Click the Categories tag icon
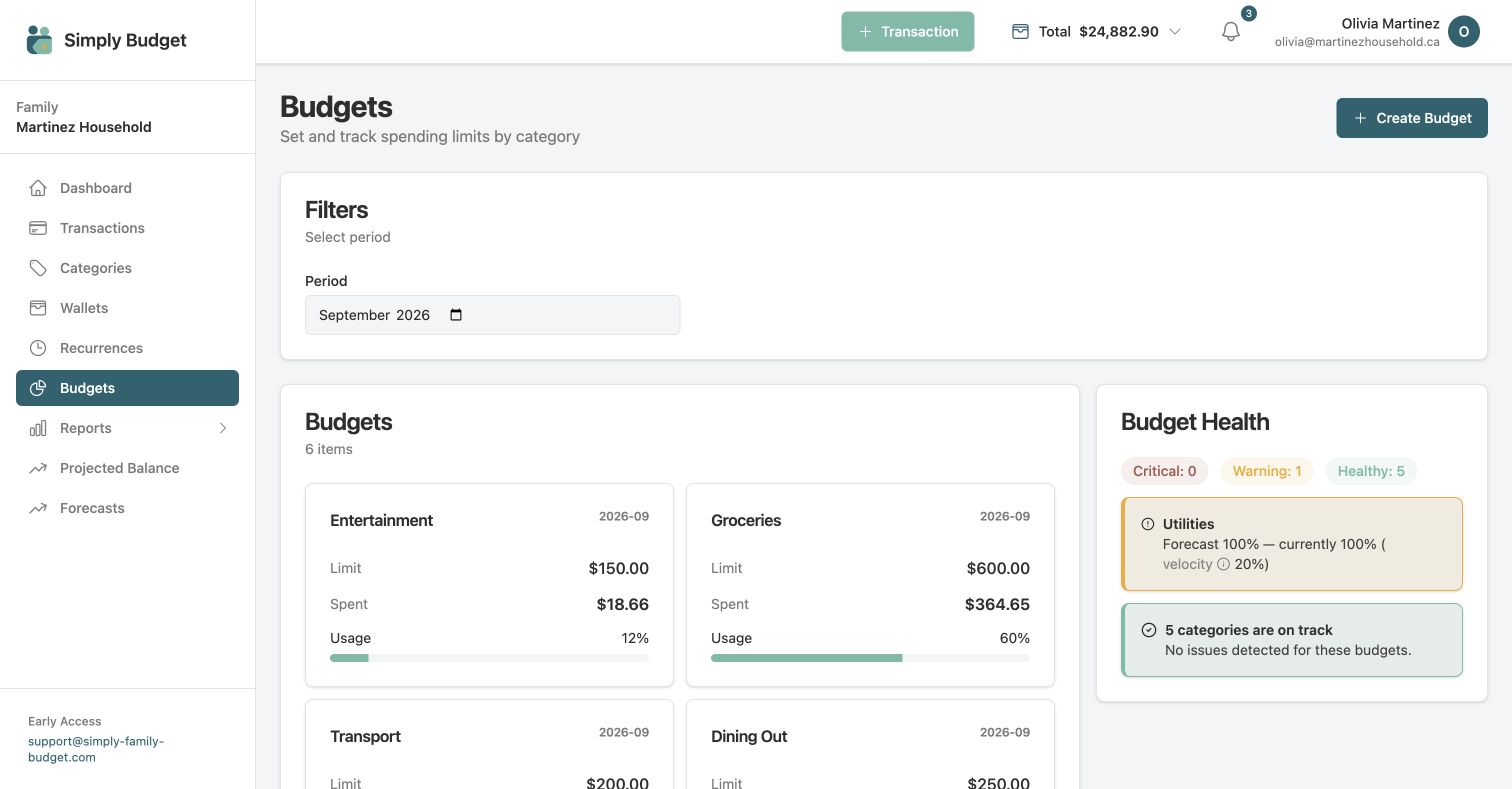This screenshot has height=789, width=1512. [38, 268]
